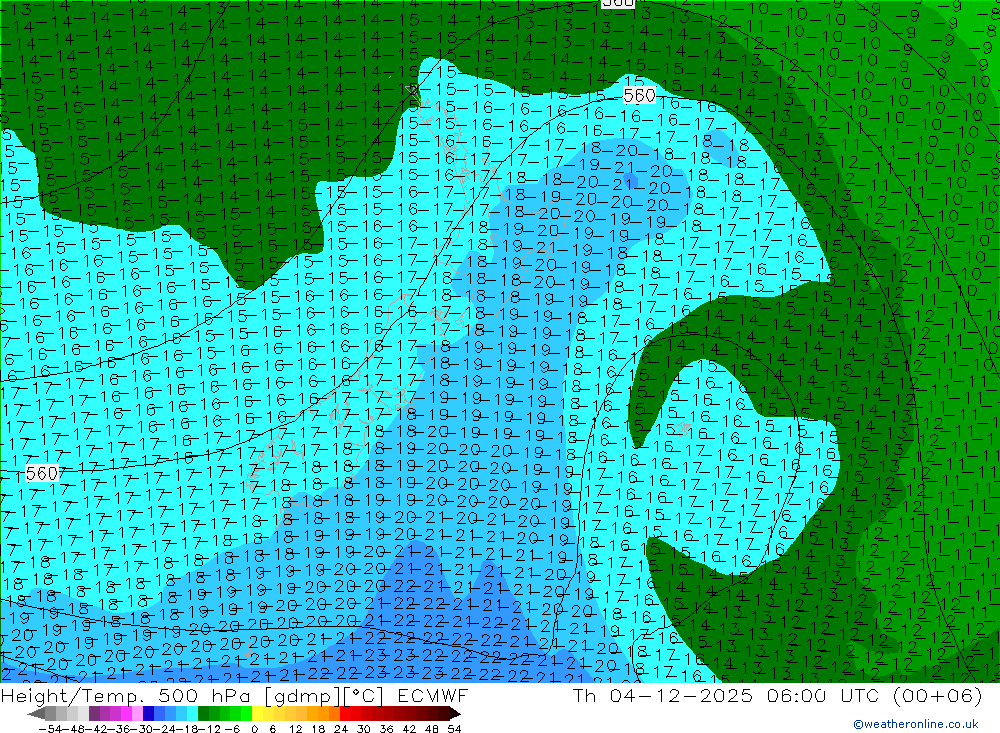The height and width of the screenshot is (733, 1000).
Task: Open the weatheronline.co.uk copyright link
Action: click(x=915, y=724)
